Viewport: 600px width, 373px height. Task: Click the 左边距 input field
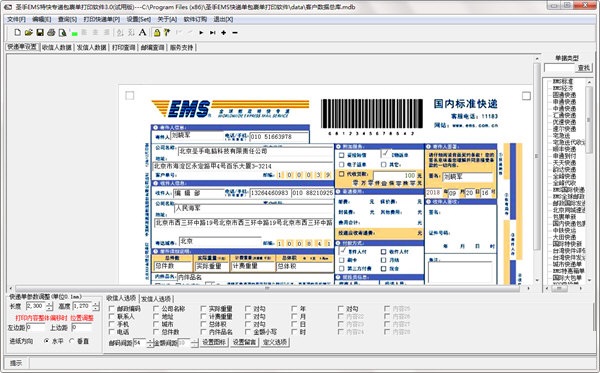coord(35,327)
